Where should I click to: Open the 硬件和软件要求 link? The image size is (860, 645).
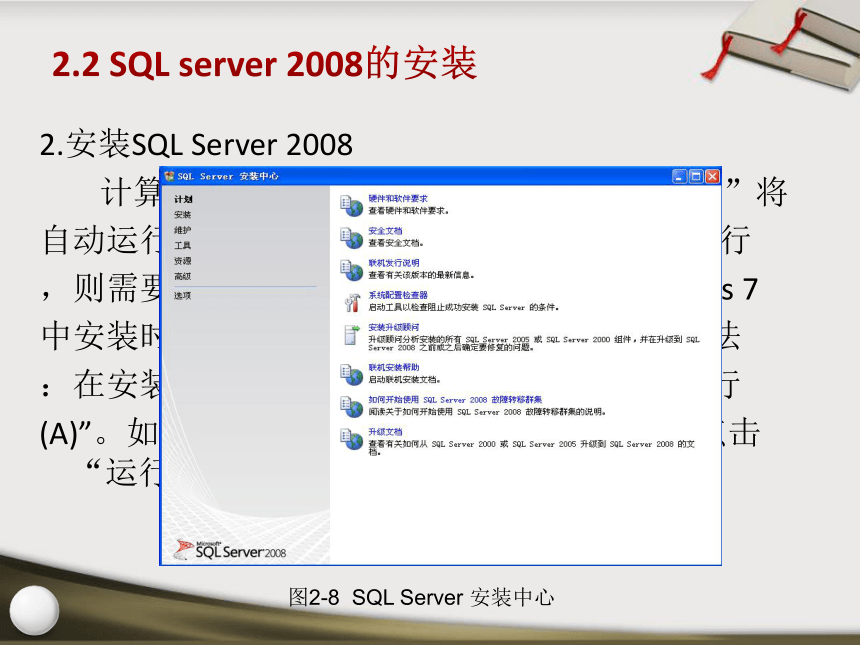[x=398, y=199]
